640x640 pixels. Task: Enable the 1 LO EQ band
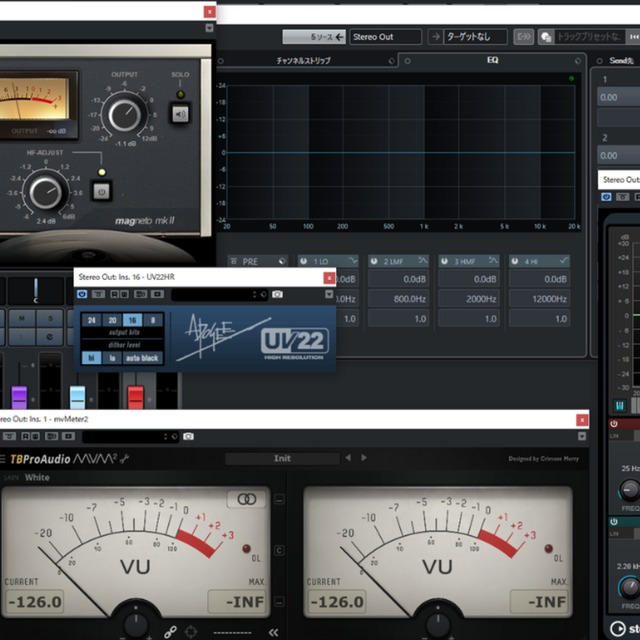pos(303,261)
